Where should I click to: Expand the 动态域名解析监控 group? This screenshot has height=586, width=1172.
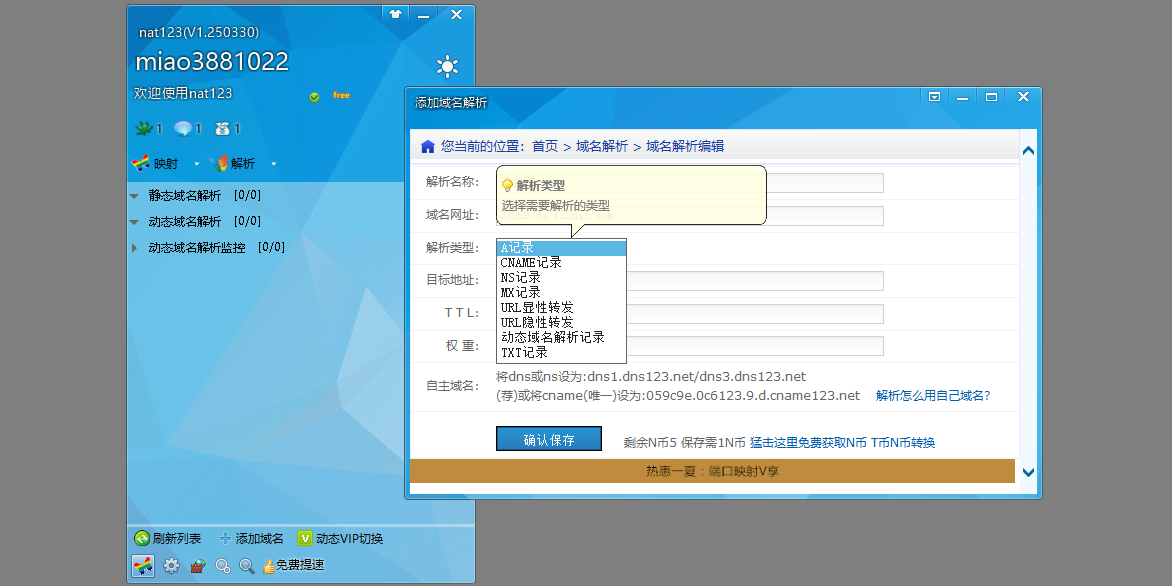135,247
